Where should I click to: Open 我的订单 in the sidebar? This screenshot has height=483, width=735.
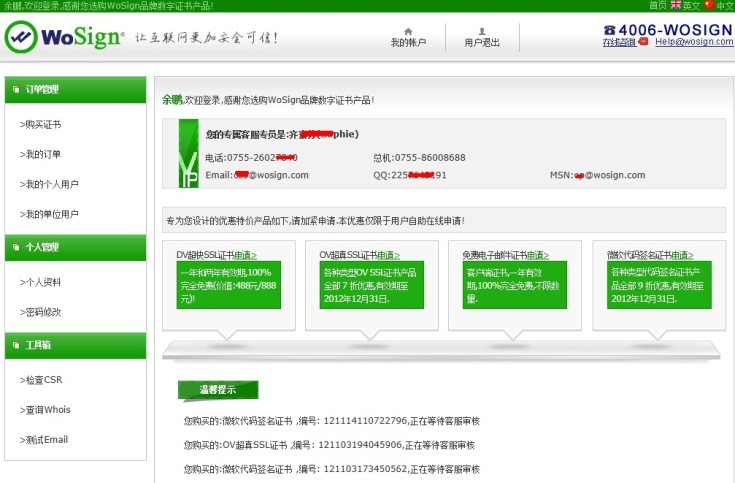[x=41, y=154]
